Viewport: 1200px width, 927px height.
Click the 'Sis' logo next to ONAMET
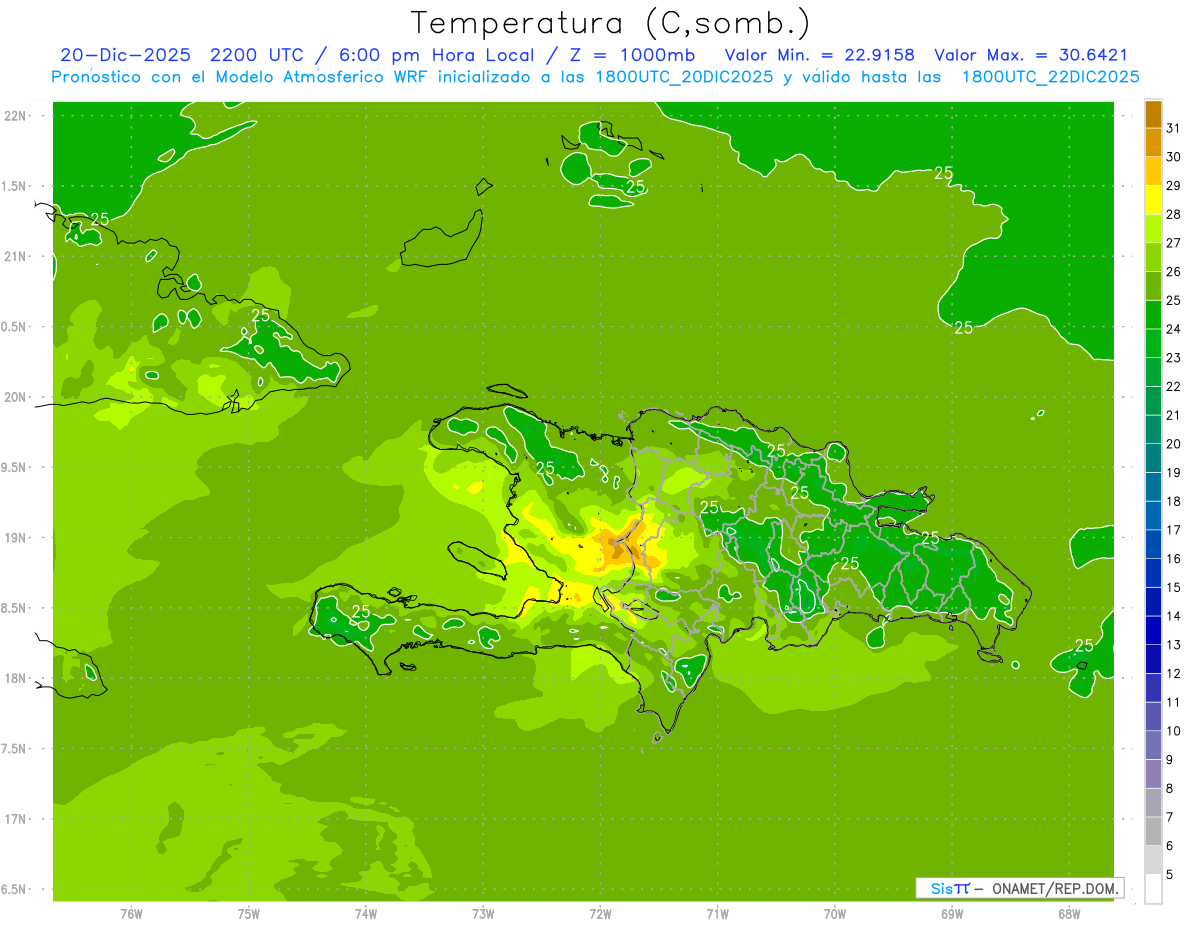pyautogui.click(x=942, y=888)
